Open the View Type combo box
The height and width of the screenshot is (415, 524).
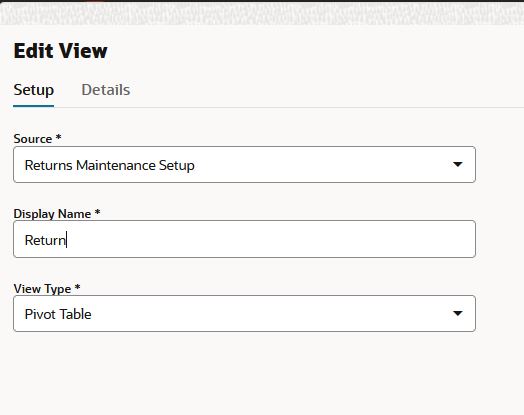tap(244, 313)
